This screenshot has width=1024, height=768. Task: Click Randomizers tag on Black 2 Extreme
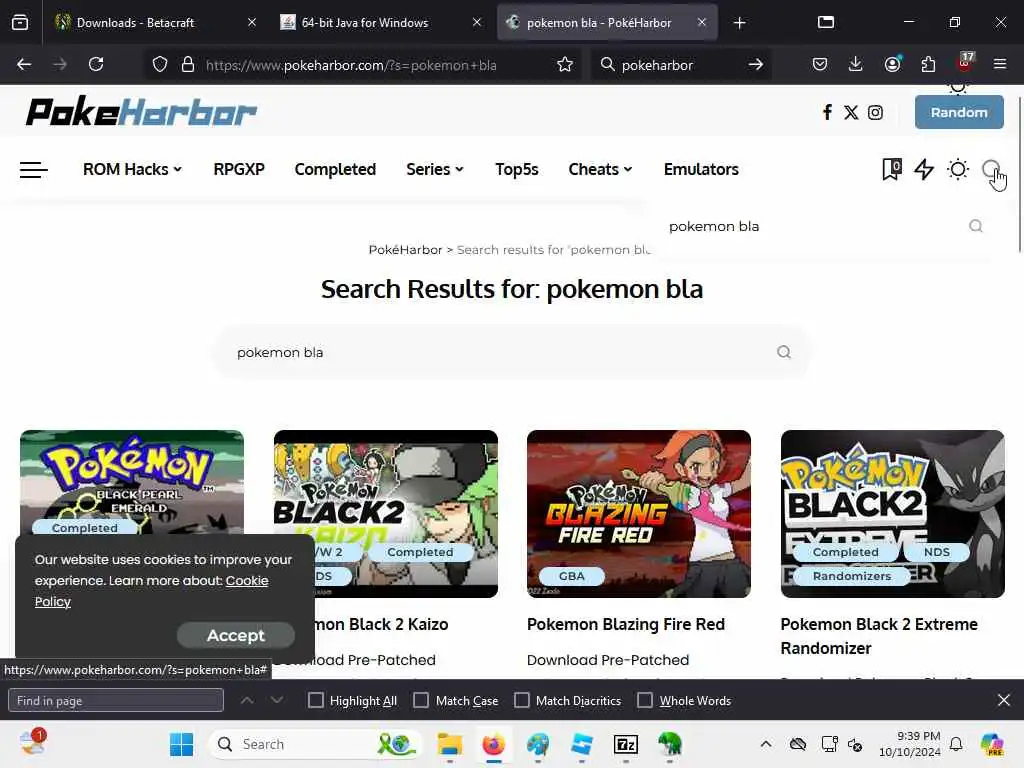pos(852,576)
